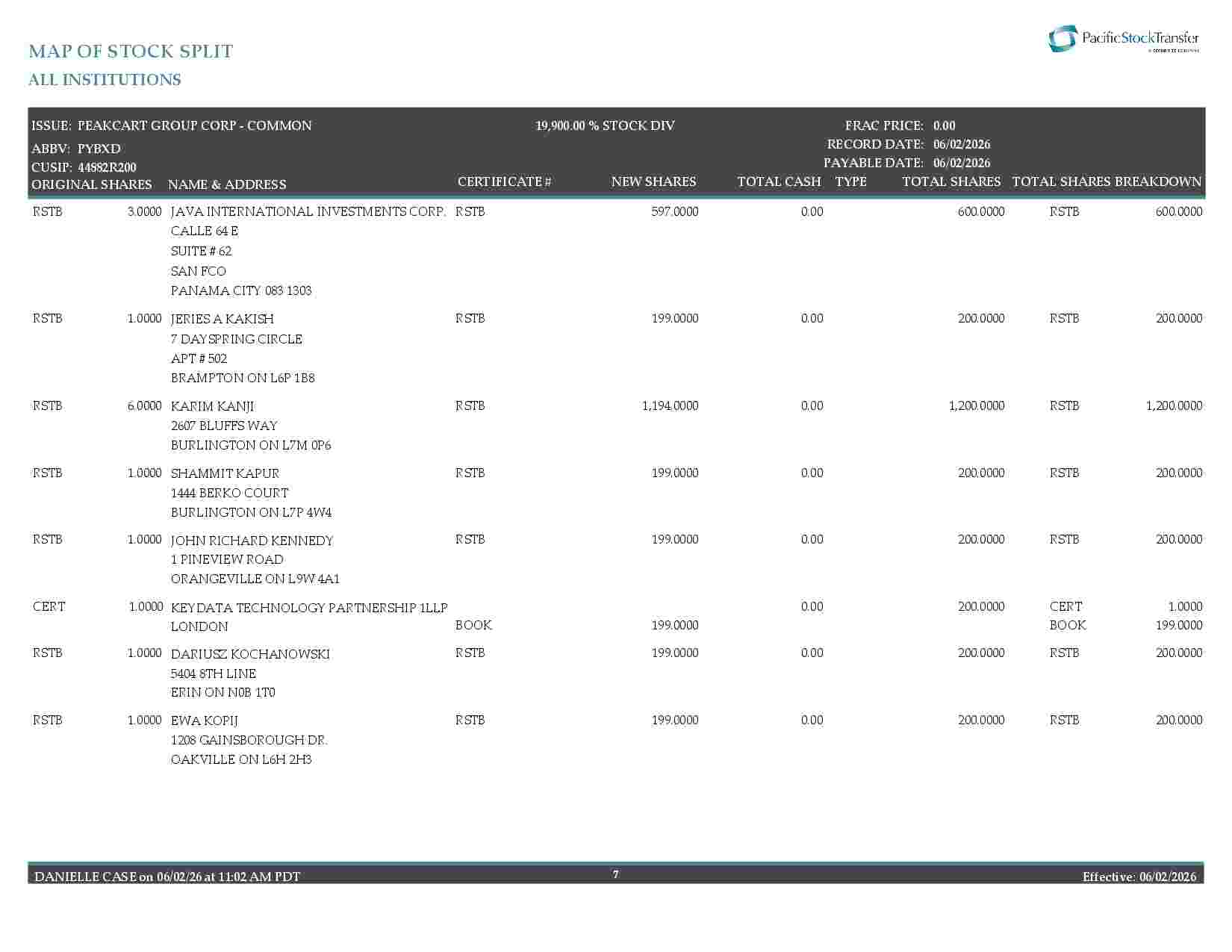This screenshot has width=1232, height=952.
Task: Click the TOTAL SHARES BREAKDOWN column header
Action: tap(1107, 181)
